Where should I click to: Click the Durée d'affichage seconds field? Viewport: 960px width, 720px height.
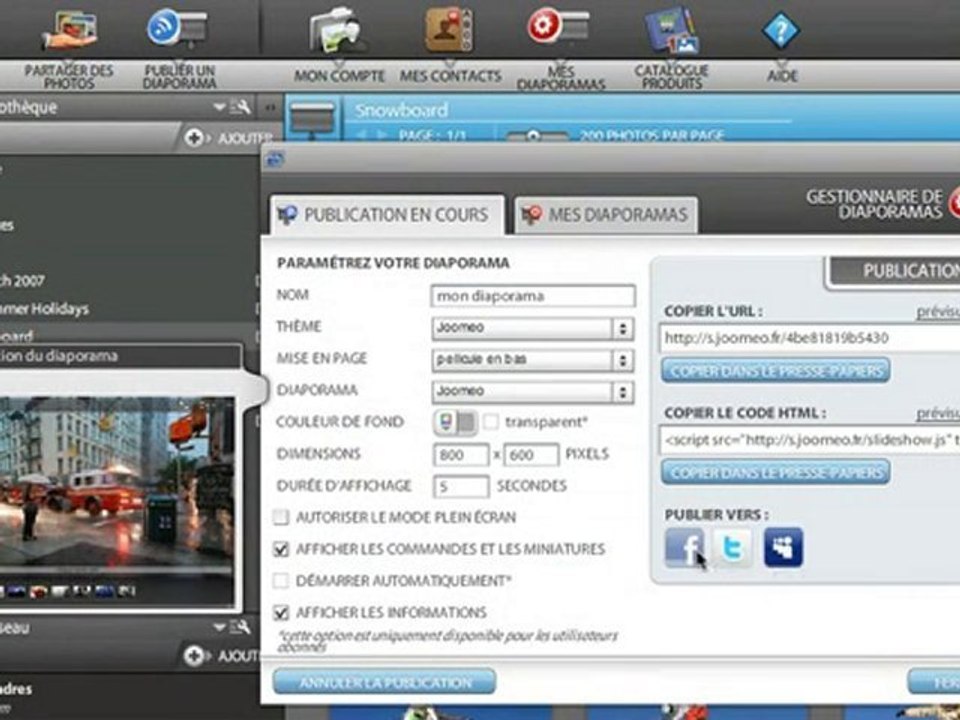pyautogui.click(x=461, y=487)
